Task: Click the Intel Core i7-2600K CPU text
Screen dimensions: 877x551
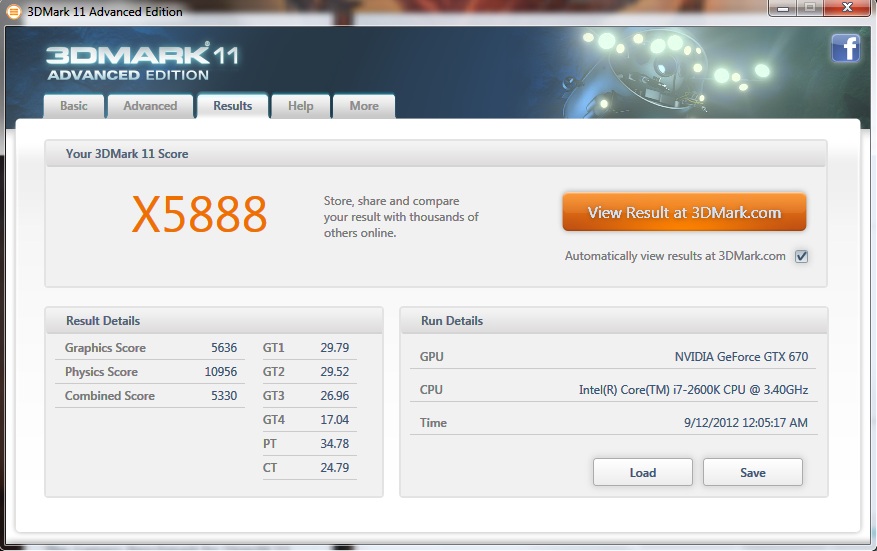Action: click(x=693, y=390)
